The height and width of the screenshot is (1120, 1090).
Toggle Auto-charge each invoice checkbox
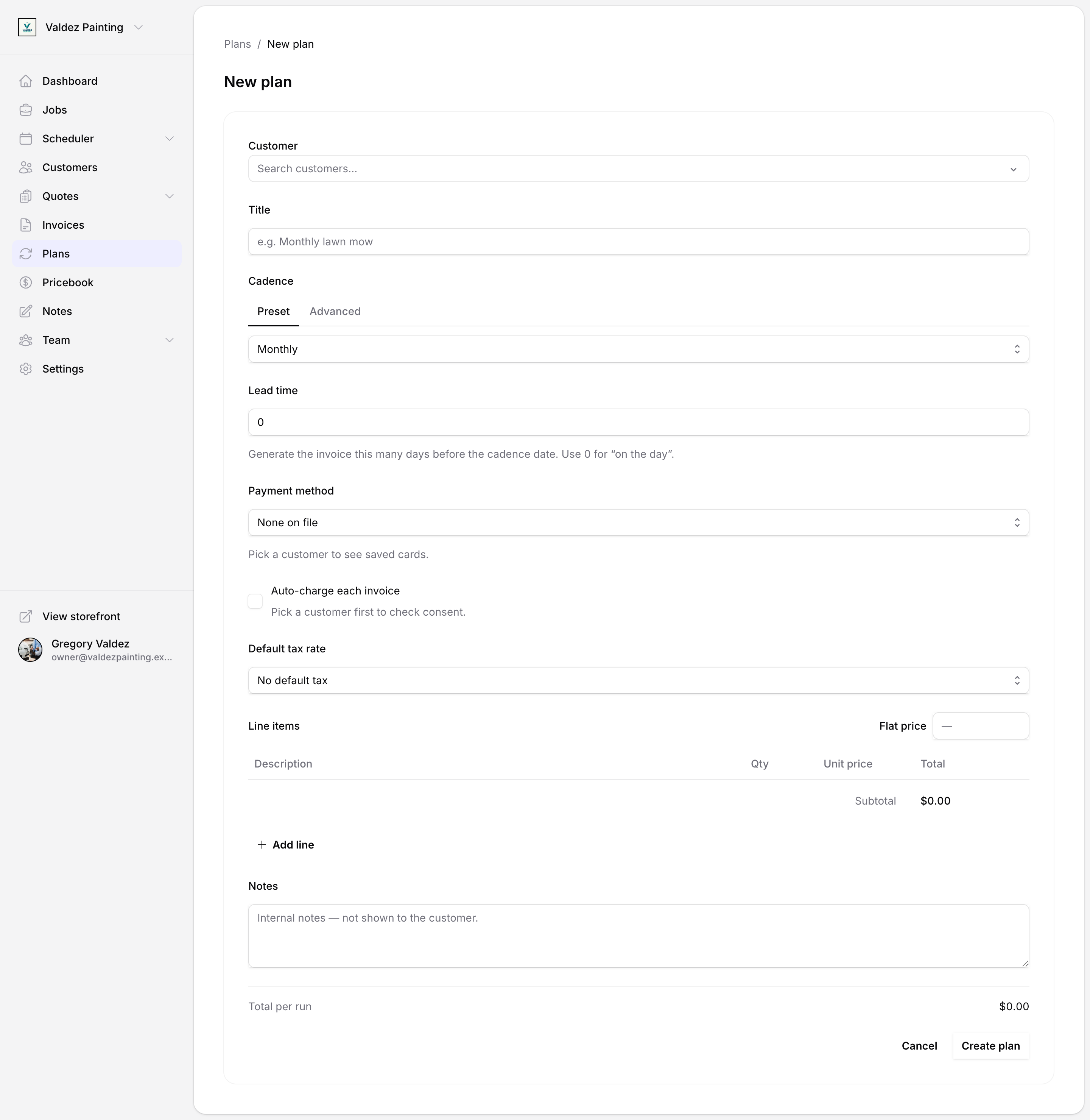pyautogui.click(x=255, y=601)
